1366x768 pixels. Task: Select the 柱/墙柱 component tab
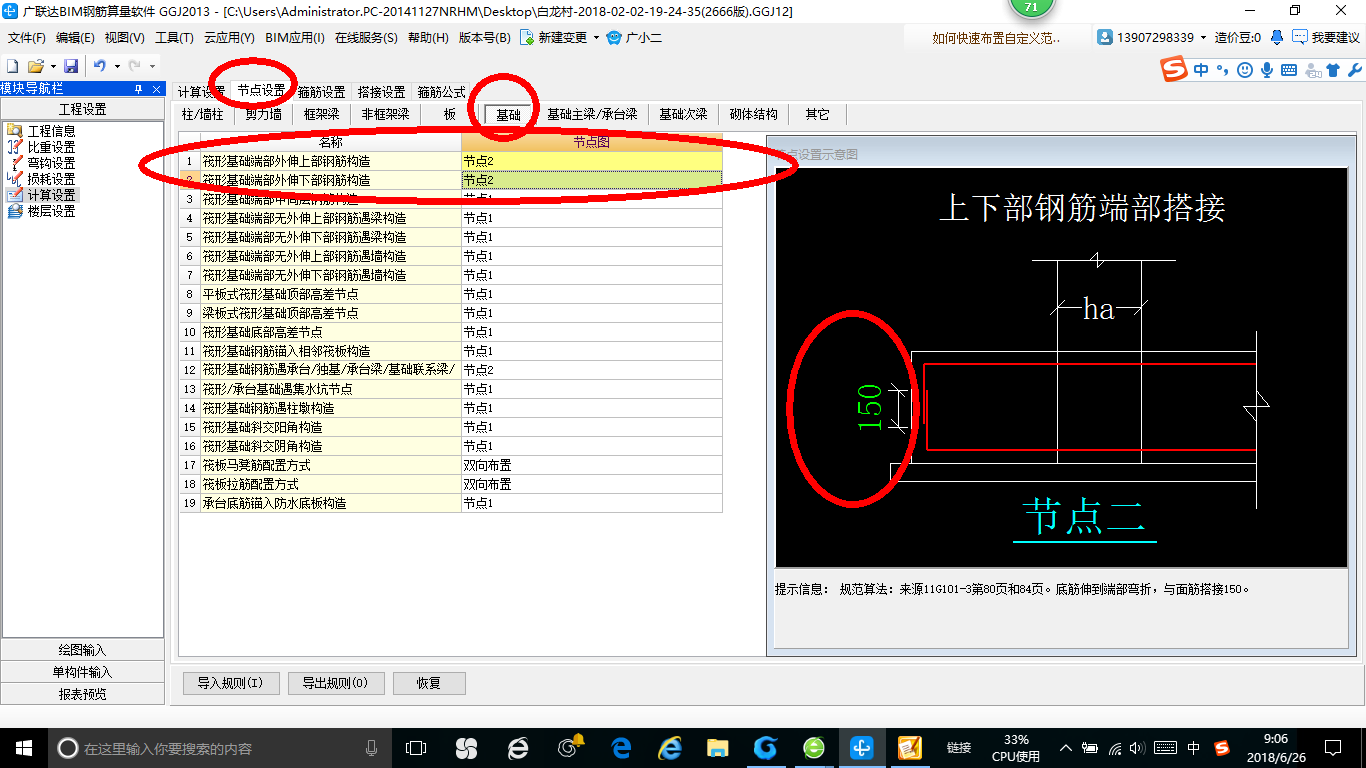click(x=203, y=114)
